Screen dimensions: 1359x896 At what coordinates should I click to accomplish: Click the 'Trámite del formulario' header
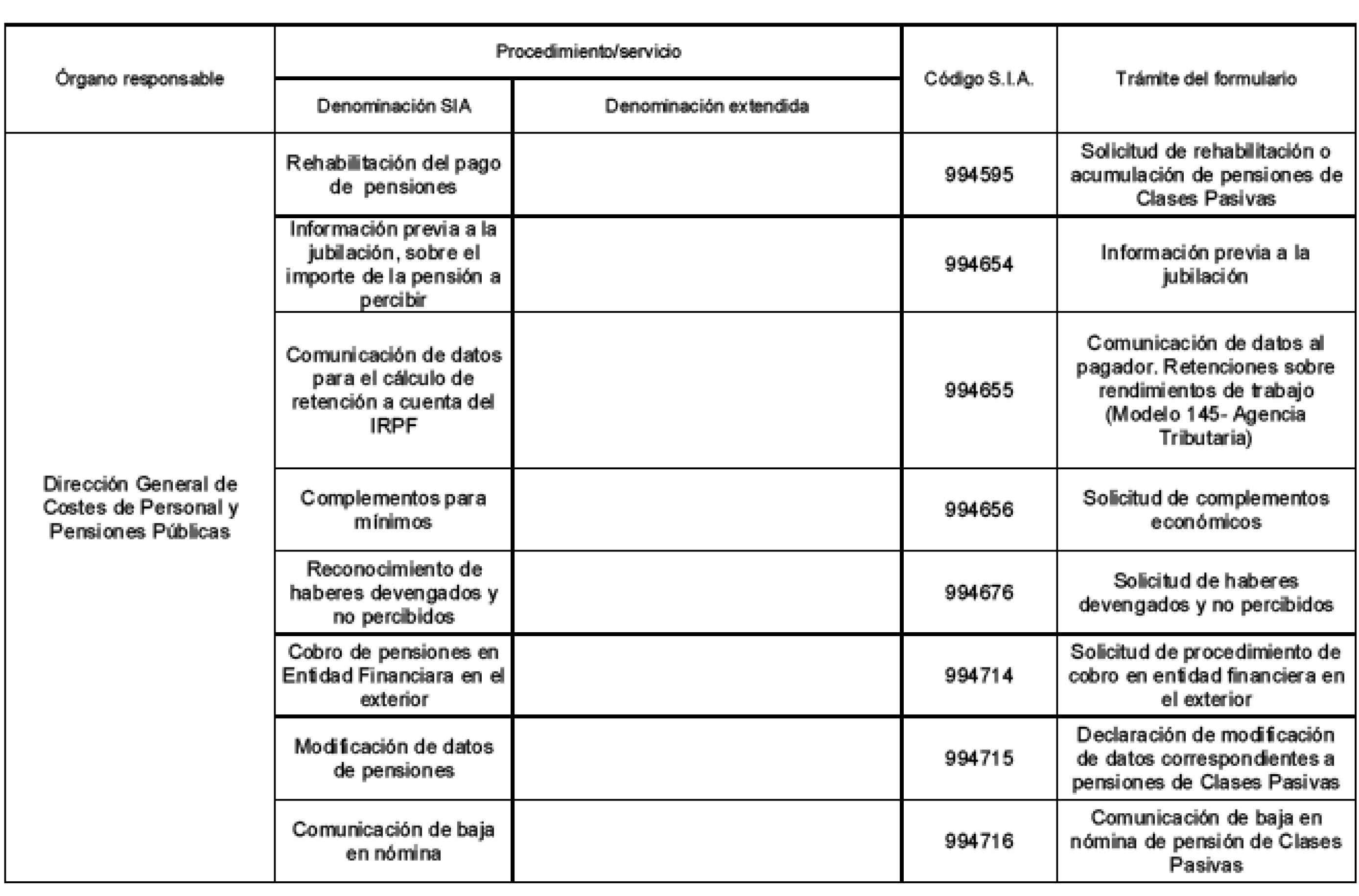pos(1206,79)
